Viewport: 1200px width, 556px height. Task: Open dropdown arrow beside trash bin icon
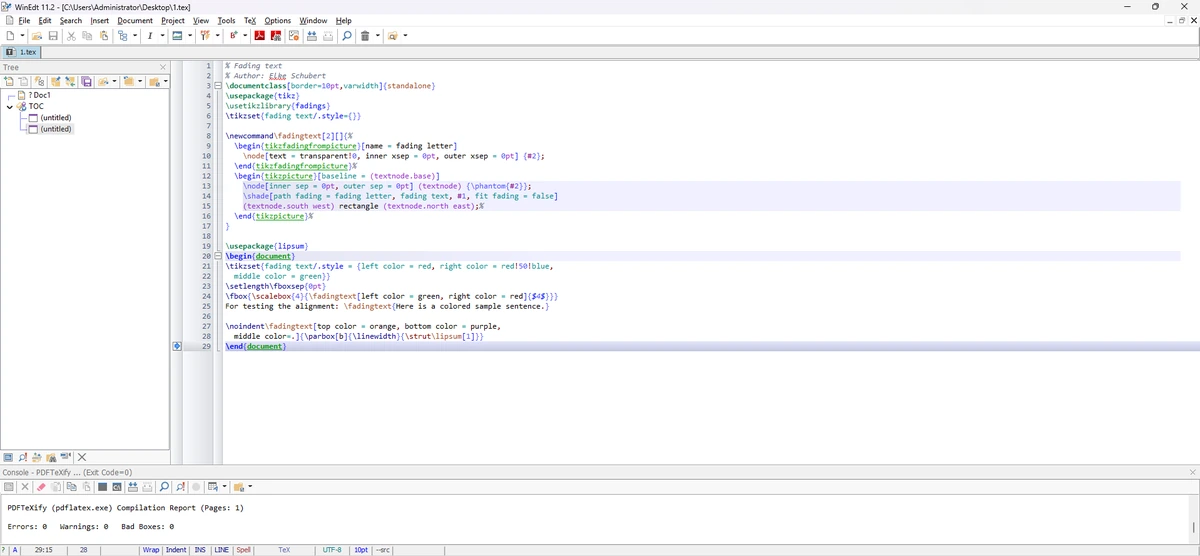pos(378,36)
